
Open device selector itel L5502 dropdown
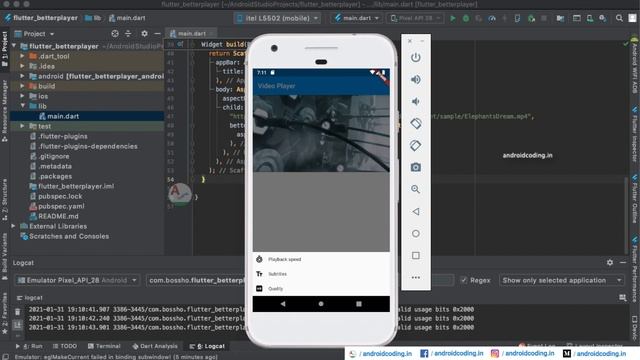coord(278,18)
